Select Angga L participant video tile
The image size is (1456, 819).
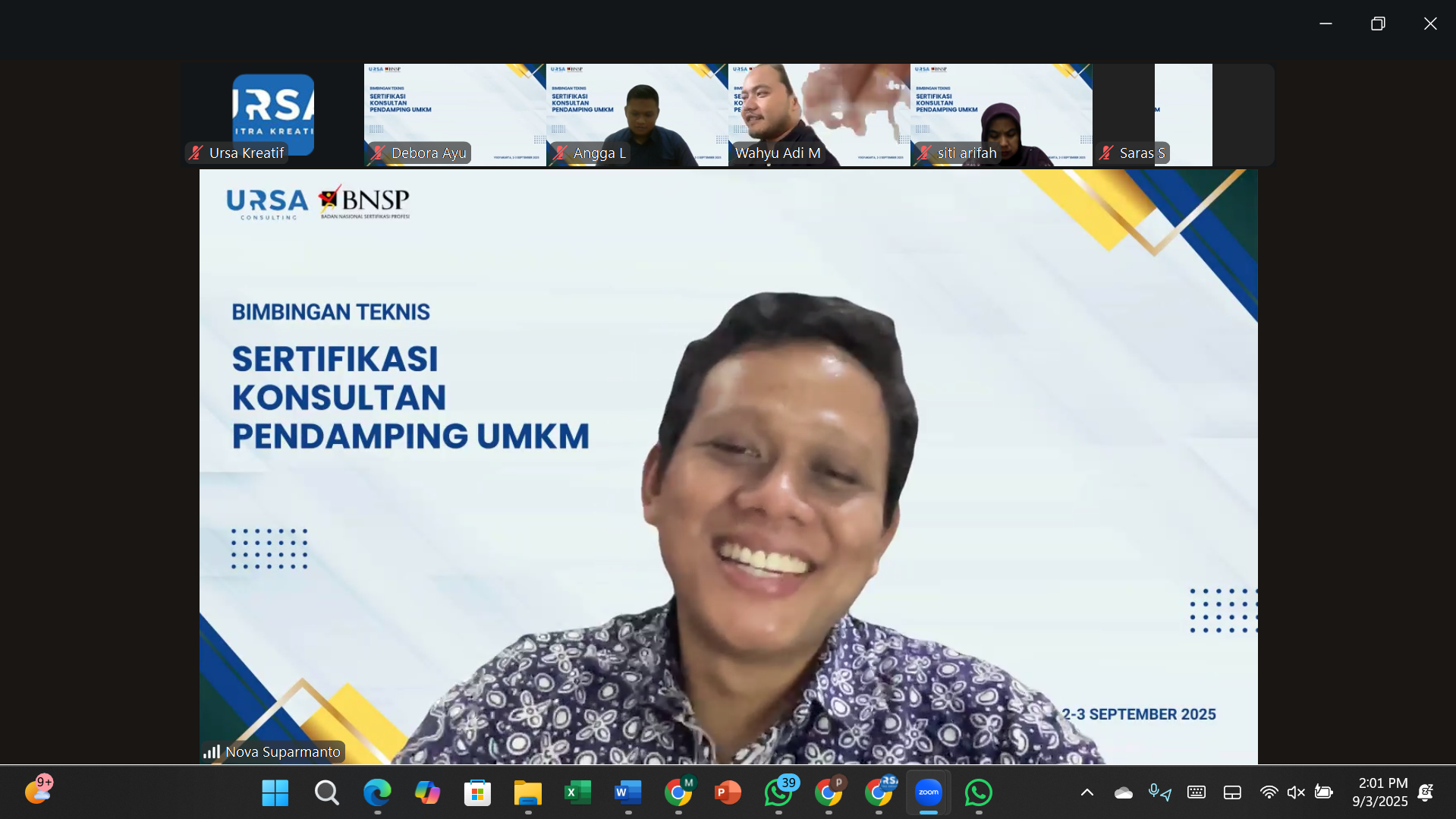point(637,114)
